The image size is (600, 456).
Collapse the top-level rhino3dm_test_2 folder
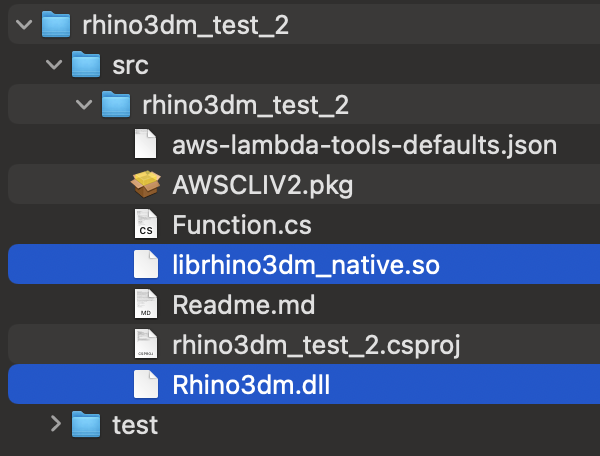click(x=23, y=26)
